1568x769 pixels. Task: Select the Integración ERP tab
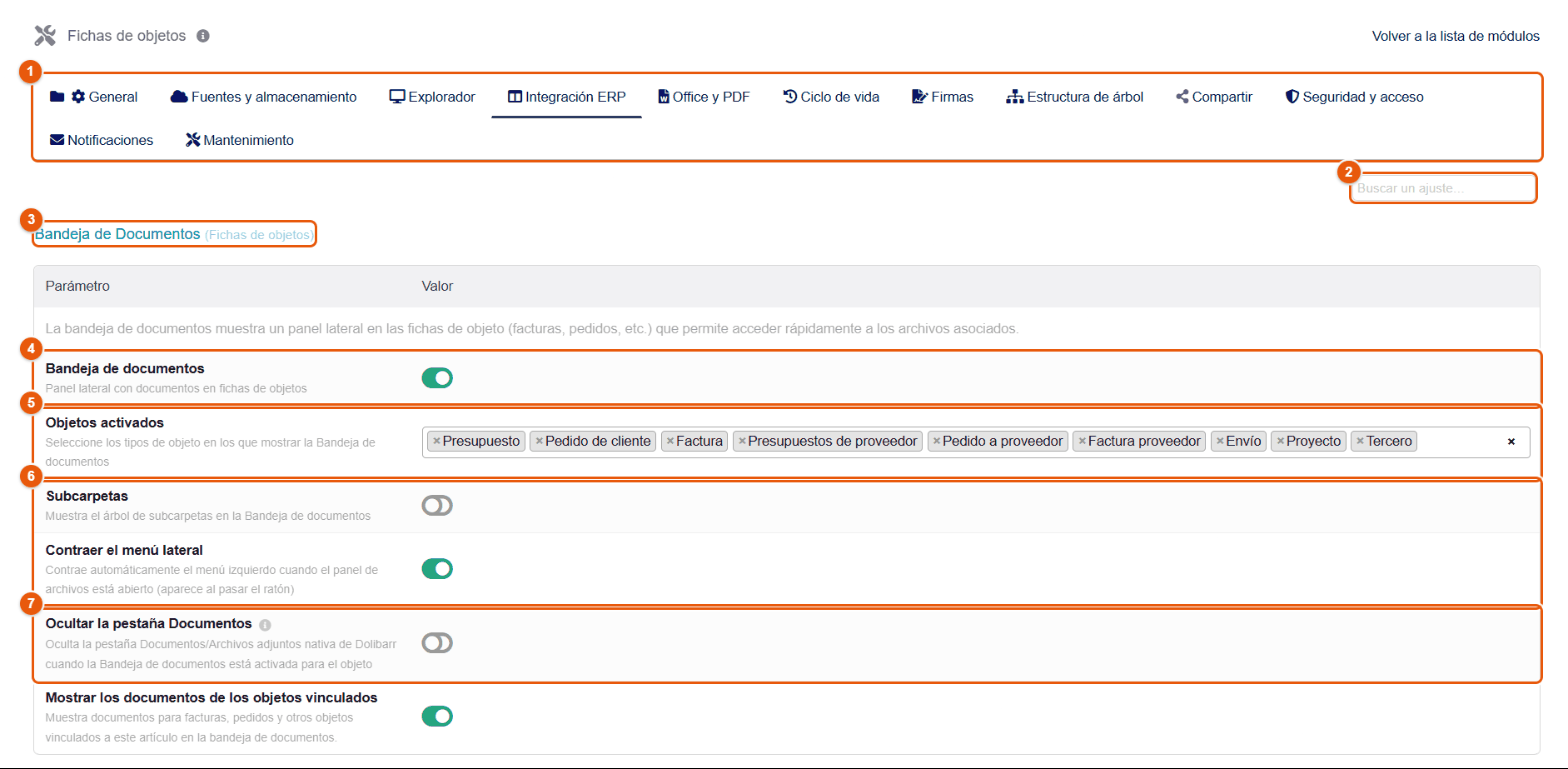pos(566,97)
